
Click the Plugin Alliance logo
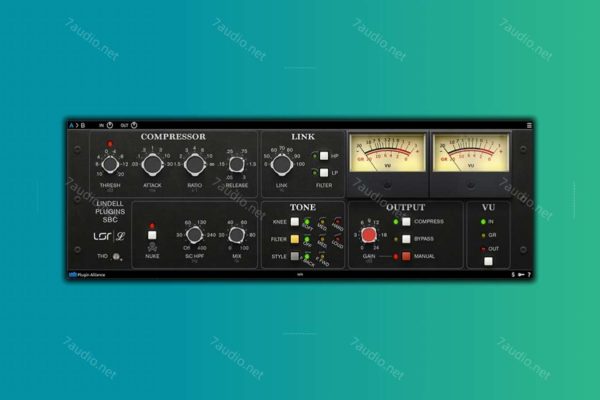point(87,274)
